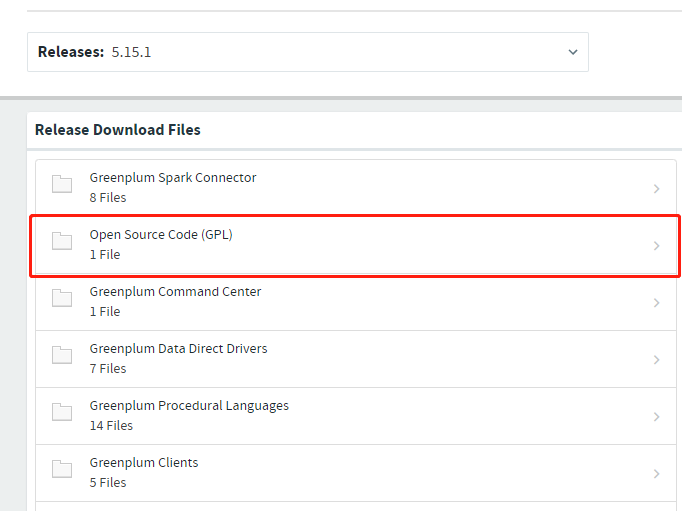This screenshot has height=511, width=682.
Task: Expand the Greenplum Clients row chevron
Action: click(x=656, y=474)
